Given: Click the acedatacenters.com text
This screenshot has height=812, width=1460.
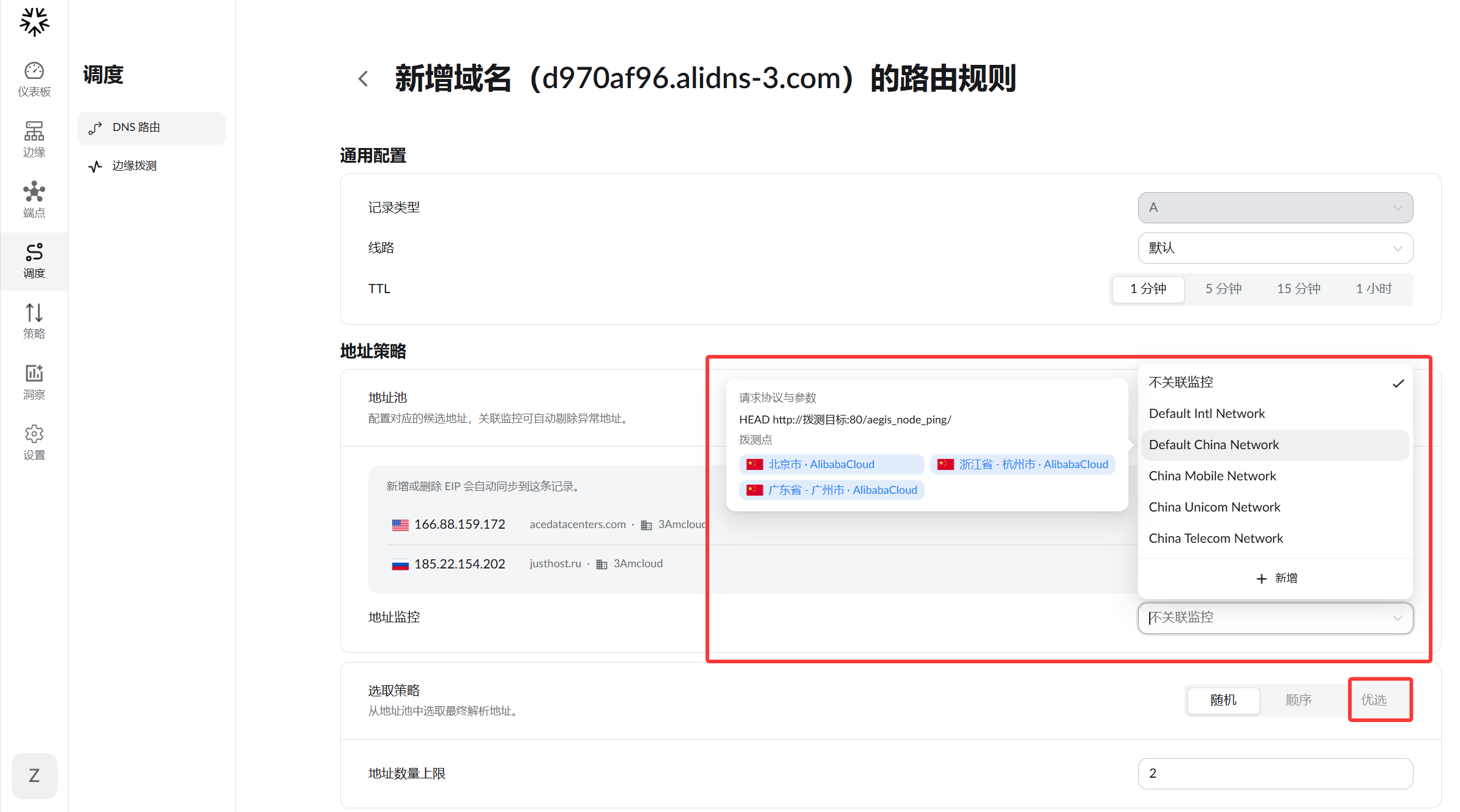Looking at the screenshot, I should click(x=578, y=524).
